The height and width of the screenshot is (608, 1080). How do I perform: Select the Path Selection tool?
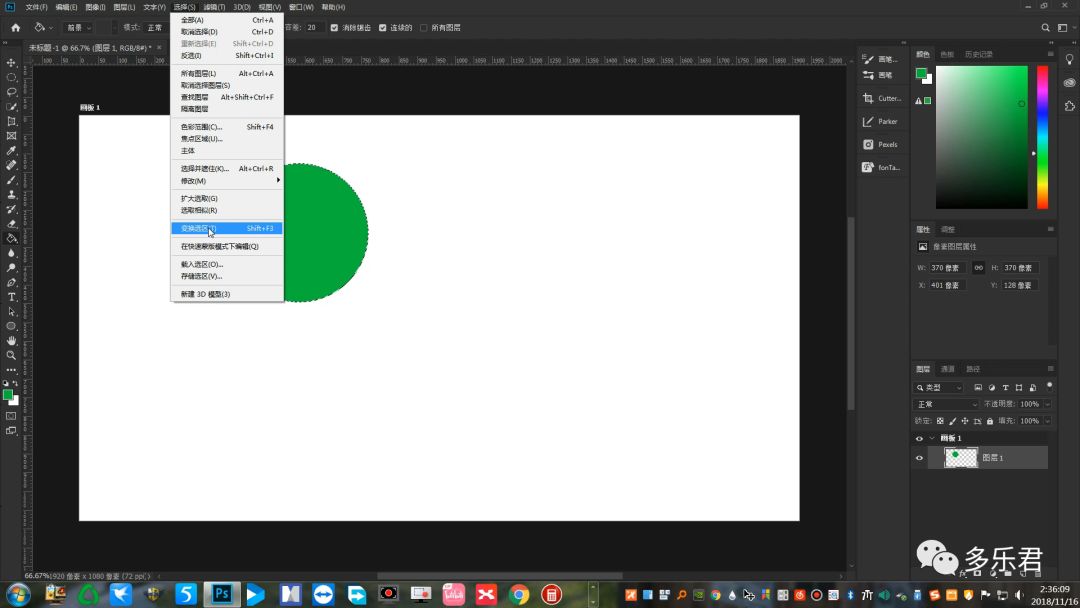pos(11,311)
